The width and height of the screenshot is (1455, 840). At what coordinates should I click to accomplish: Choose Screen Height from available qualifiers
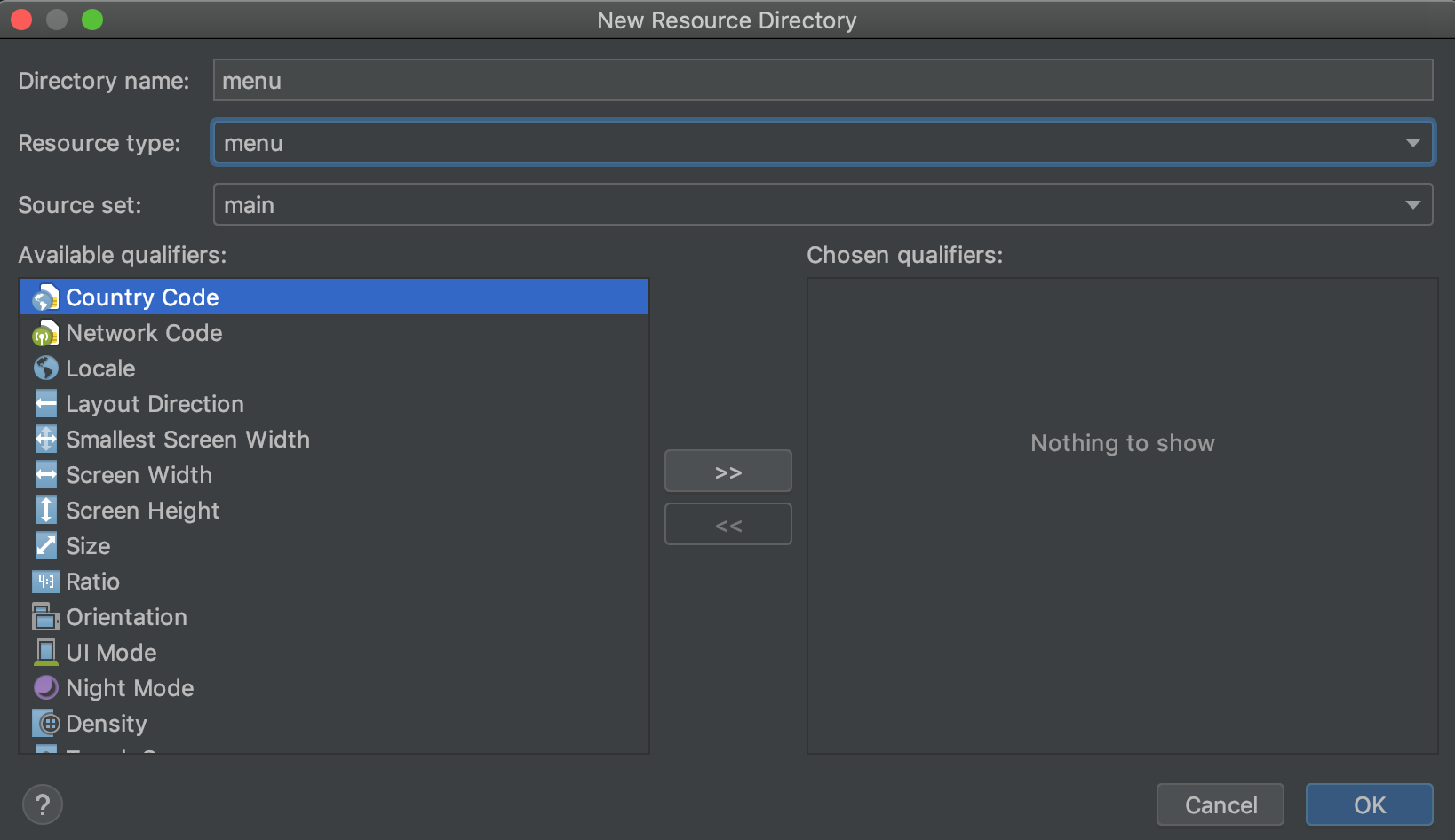(x=142, y=511)
